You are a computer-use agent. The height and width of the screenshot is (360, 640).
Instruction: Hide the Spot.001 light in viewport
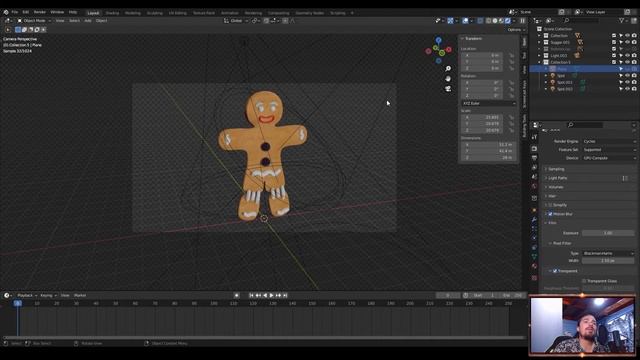627,82
